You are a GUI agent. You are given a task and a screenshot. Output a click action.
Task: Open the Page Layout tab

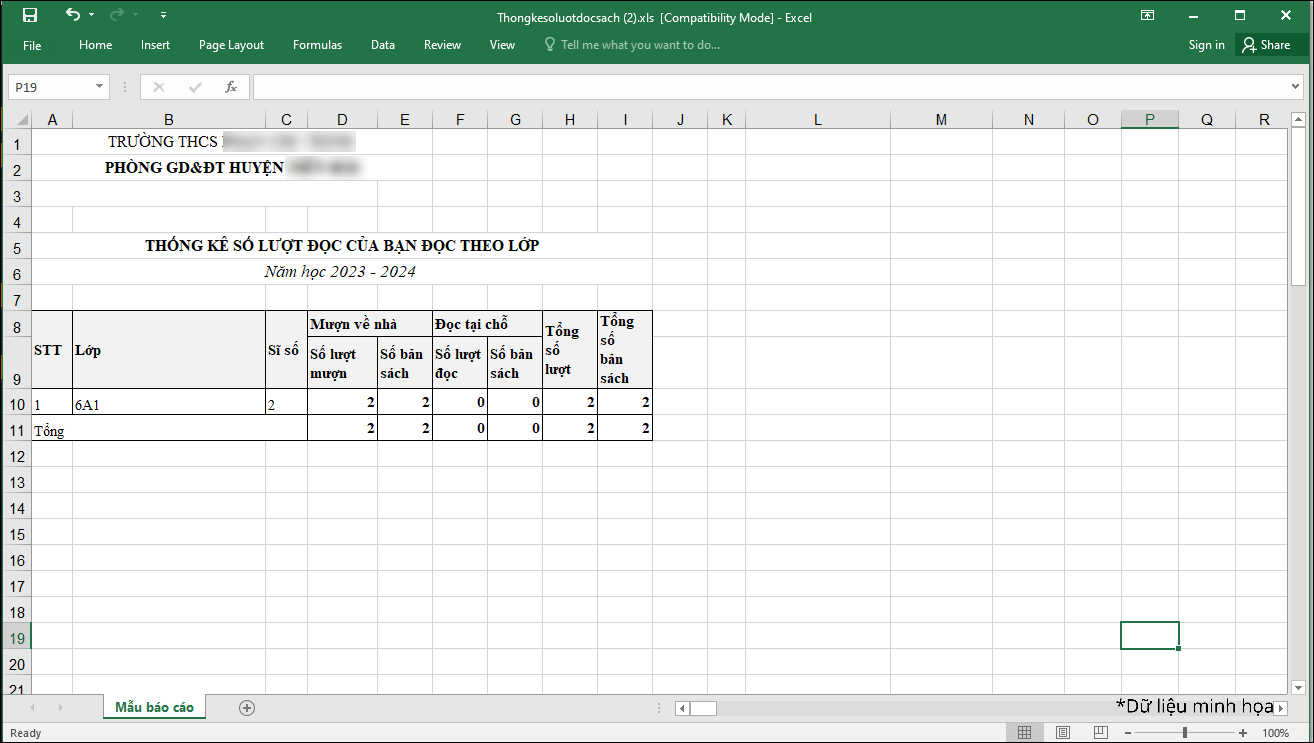coord(231,45)
